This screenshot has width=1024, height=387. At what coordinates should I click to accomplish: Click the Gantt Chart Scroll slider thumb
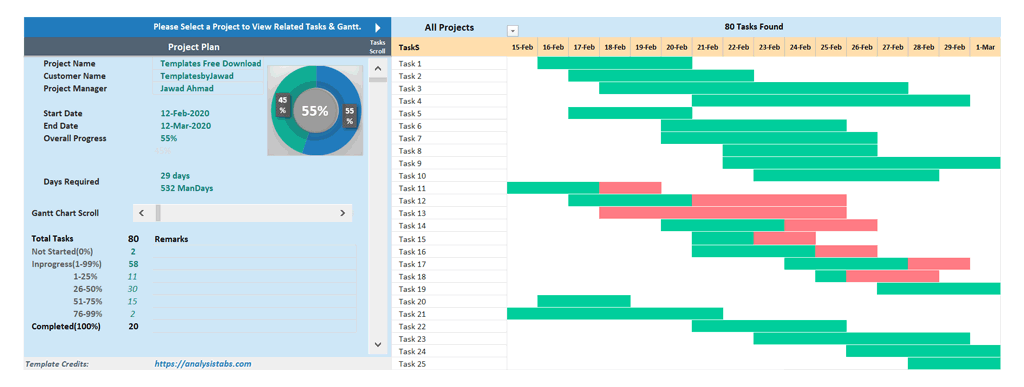point(158,213)
